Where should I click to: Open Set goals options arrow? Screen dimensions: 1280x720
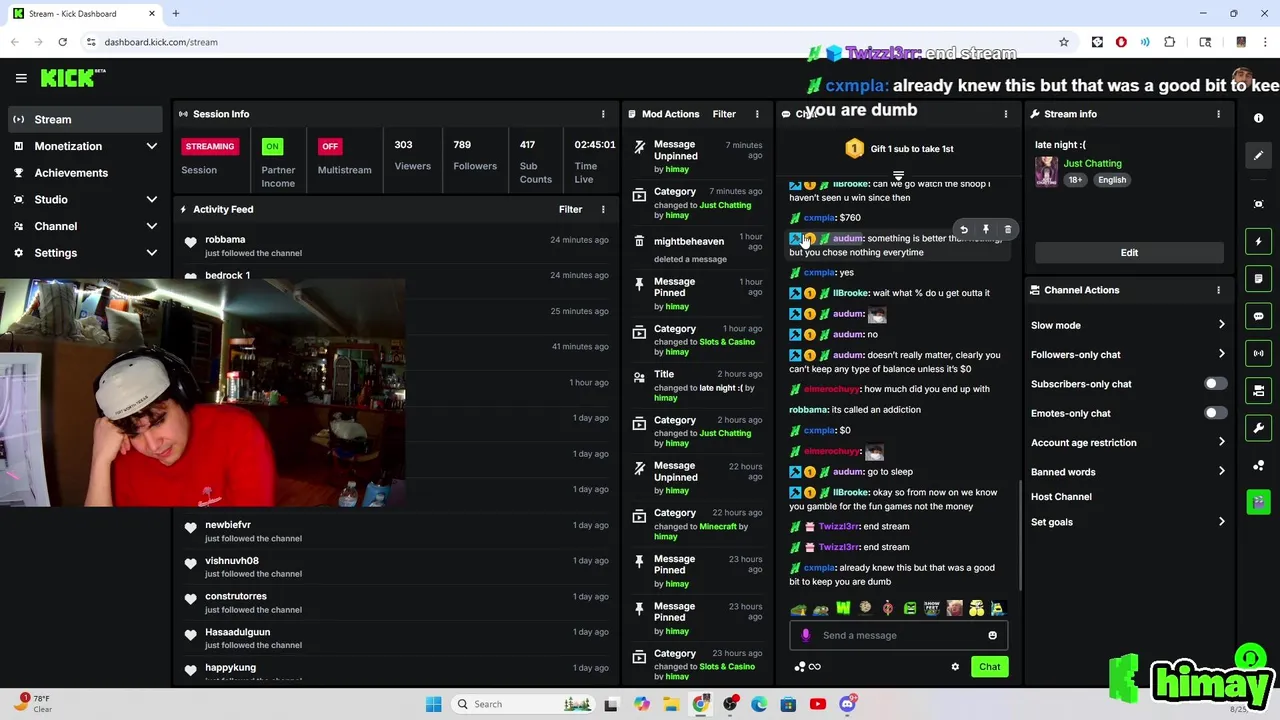tap(1221, 522)
